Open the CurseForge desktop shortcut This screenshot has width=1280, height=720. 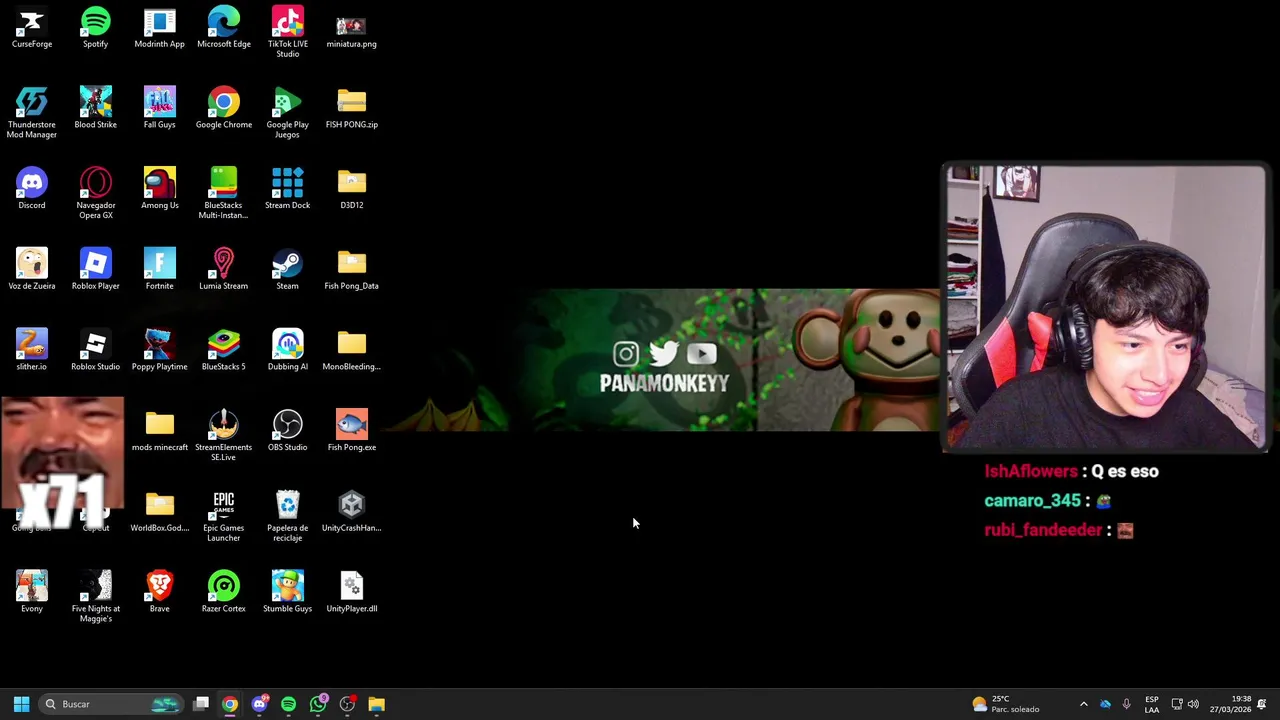pos(32,29)
